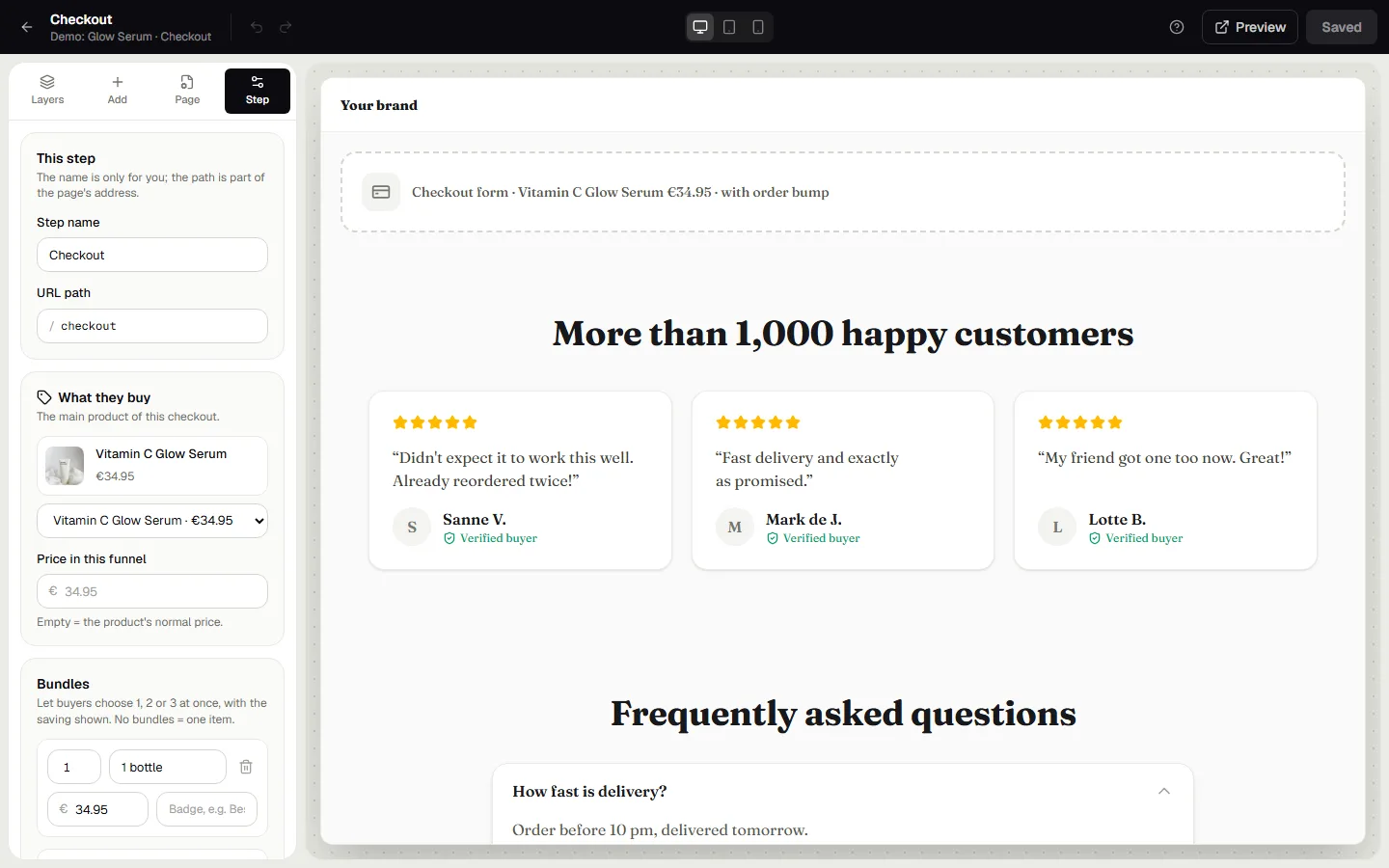Image resolution: width=1389 pixels, height=868 pixels.
Task: Delete the 1 bottle bundle
Action: (246, 767)
